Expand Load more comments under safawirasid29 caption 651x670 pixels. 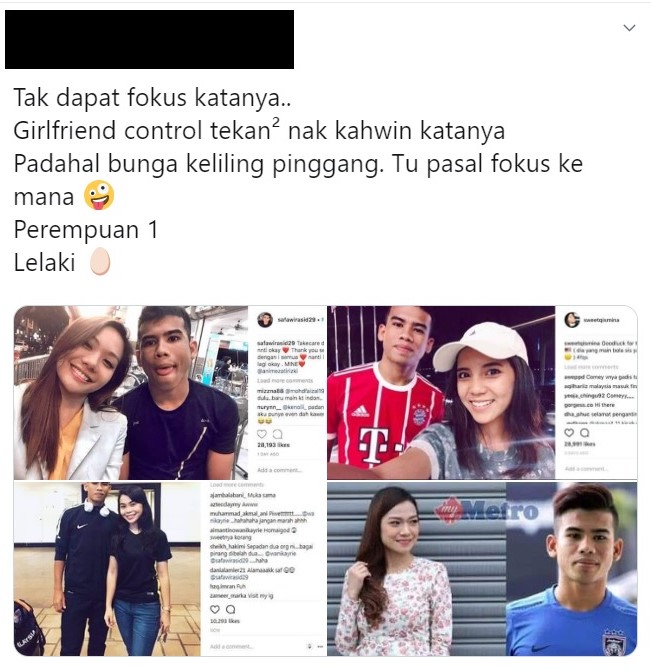[x=284, y=380]
